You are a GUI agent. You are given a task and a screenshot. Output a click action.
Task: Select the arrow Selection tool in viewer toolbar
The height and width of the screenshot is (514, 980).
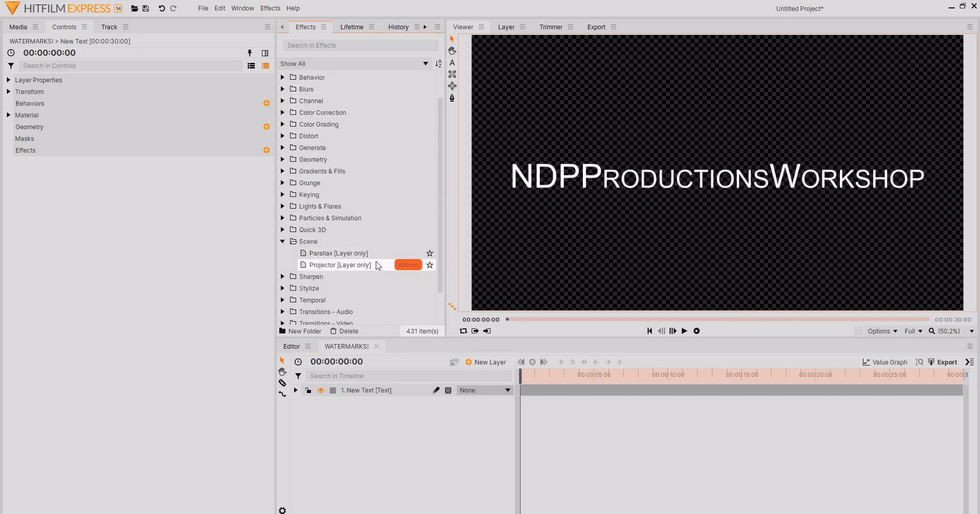pyautogui.click(x=452, y=39)
